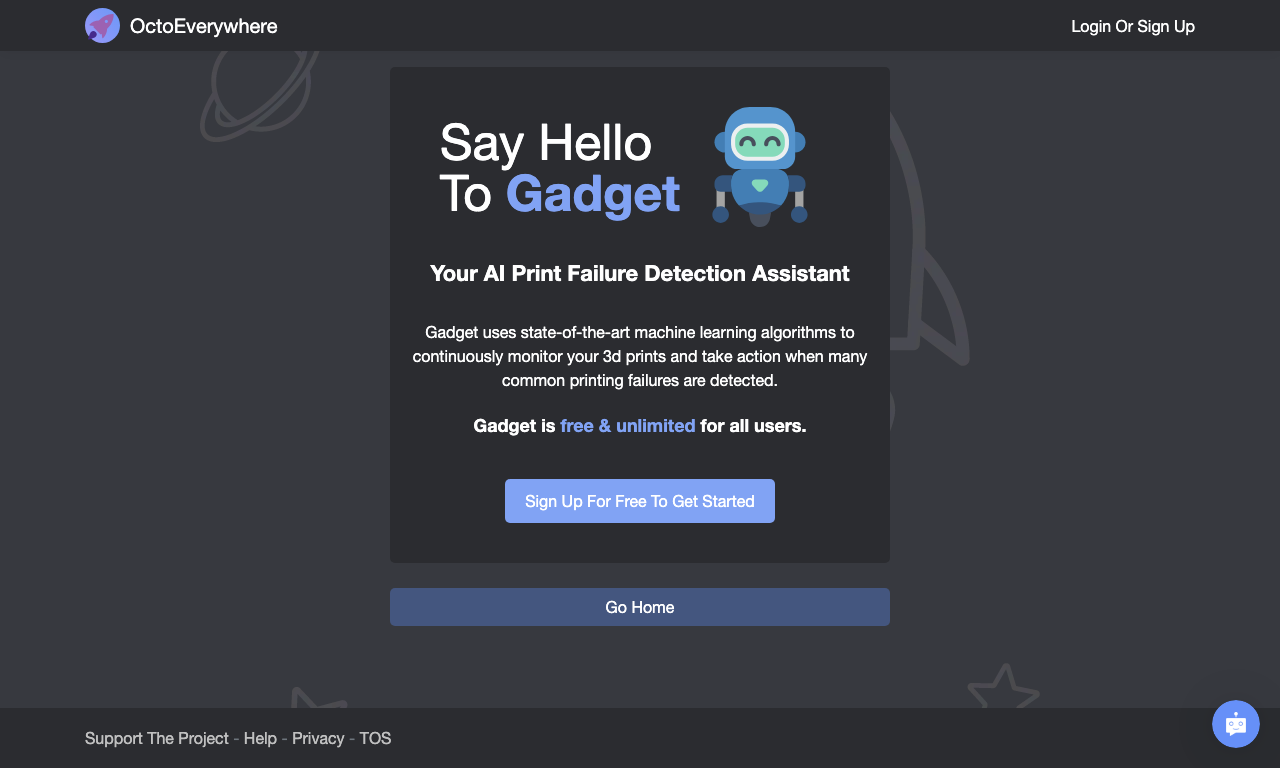This screenshot has width=1280, height=768.
Task: Open the Support The Project link
Action: click(x=157, y=738)
